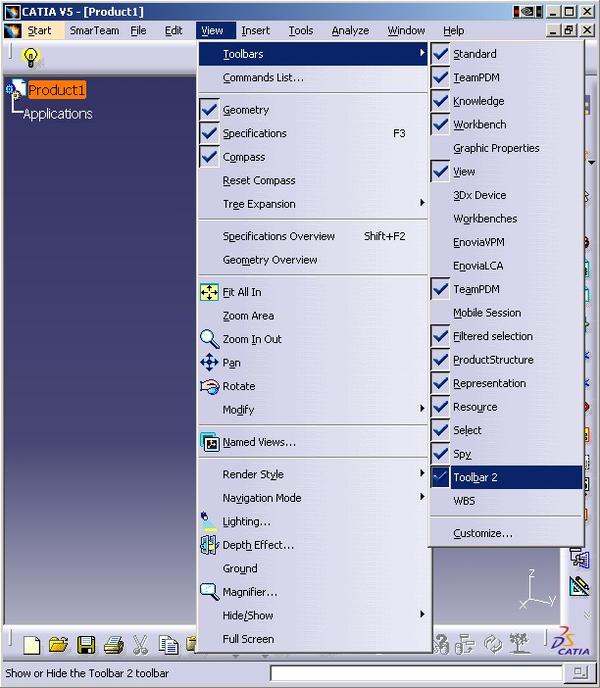Open Named Views dialog entry
The height and width of the screenshot is (688, 600).
click(x=313, y=442)
